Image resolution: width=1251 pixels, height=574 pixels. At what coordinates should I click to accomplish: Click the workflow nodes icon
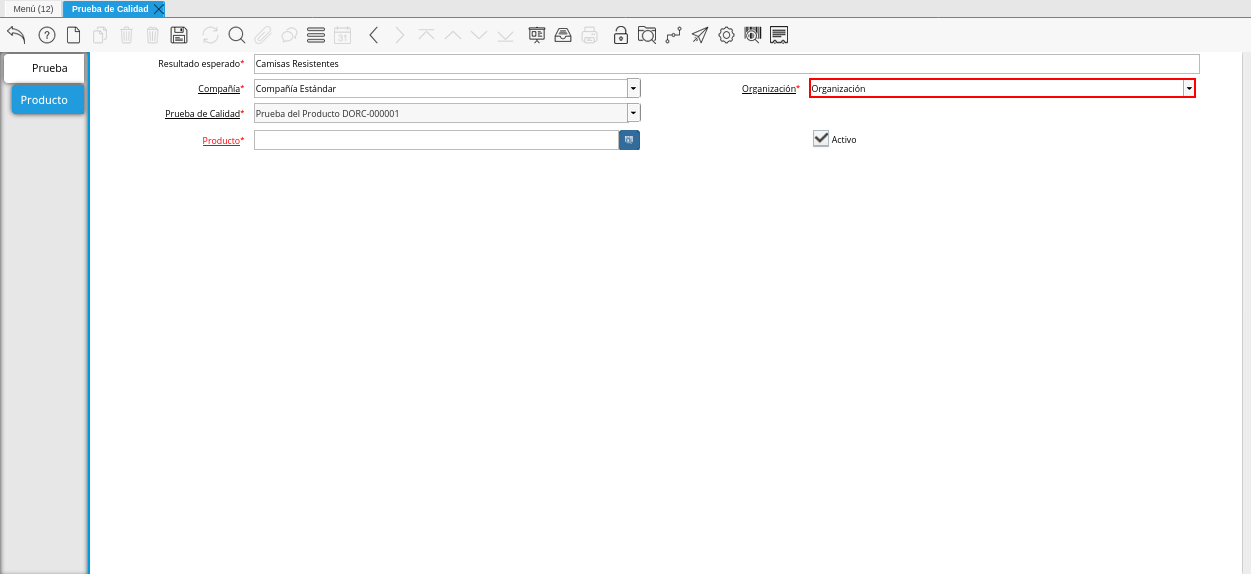[674, 35]
